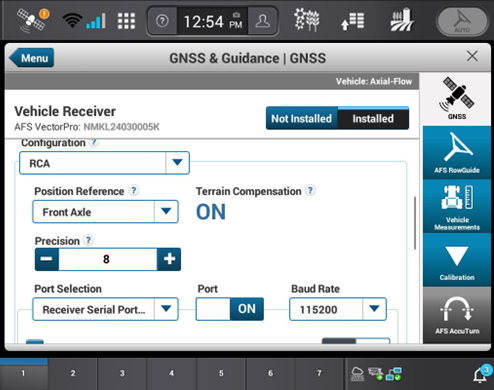Open the Front Axle position reference dropdown

105,212
